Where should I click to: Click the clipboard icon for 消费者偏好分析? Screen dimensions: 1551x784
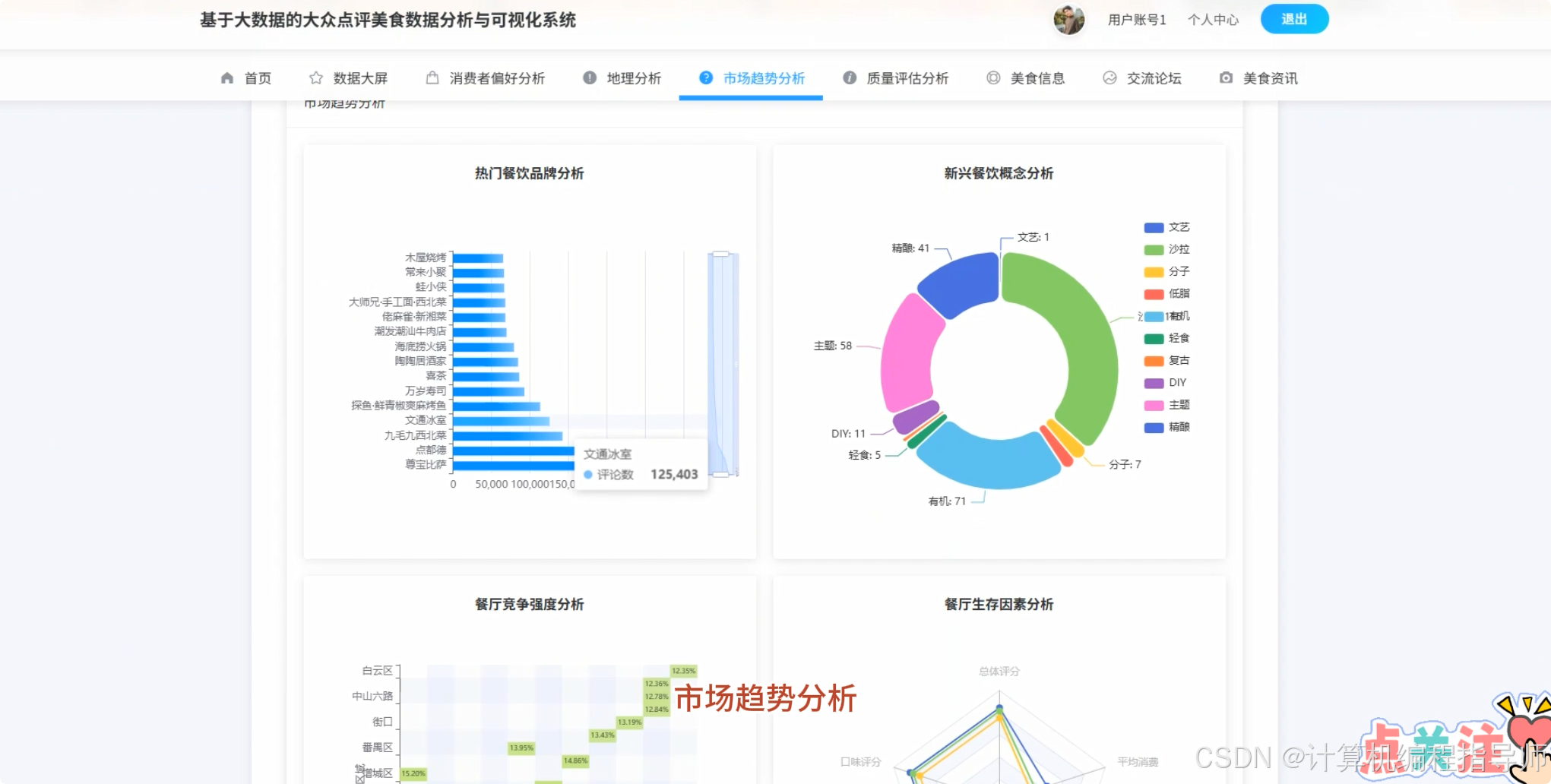tap(432, 77)
